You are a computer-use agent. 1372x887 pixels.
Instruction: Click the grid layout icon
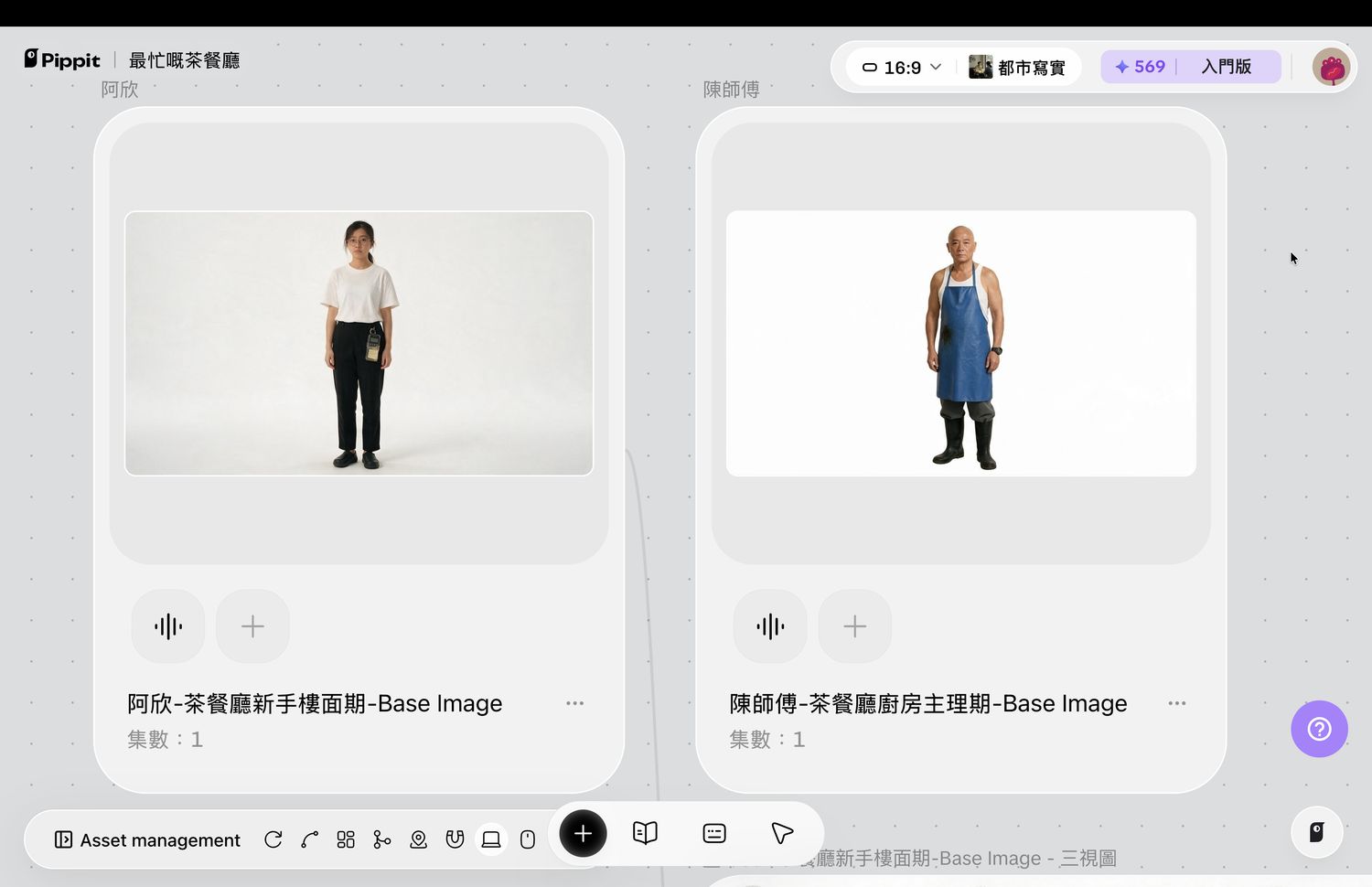(346, 839)
